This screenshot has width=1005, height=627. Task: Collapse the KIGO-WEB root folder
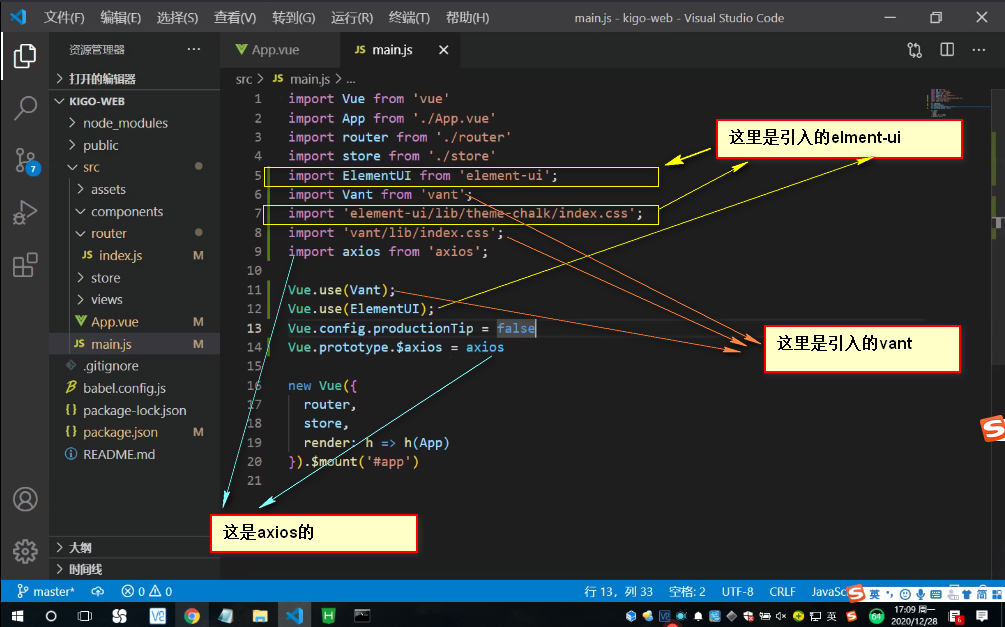tap(135, 101)
